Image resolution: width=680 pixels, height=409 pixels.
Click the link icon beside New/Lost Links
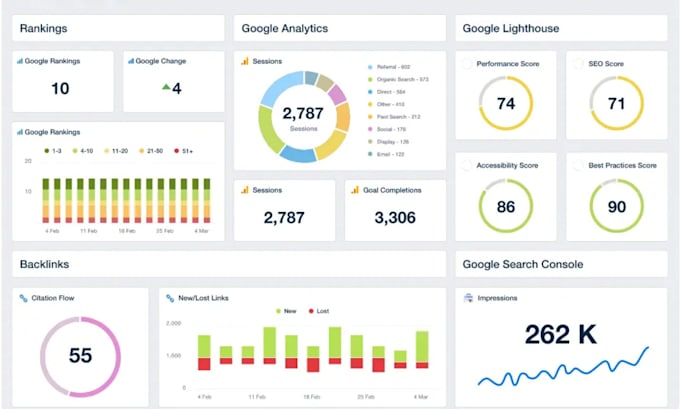click(170, 298)
